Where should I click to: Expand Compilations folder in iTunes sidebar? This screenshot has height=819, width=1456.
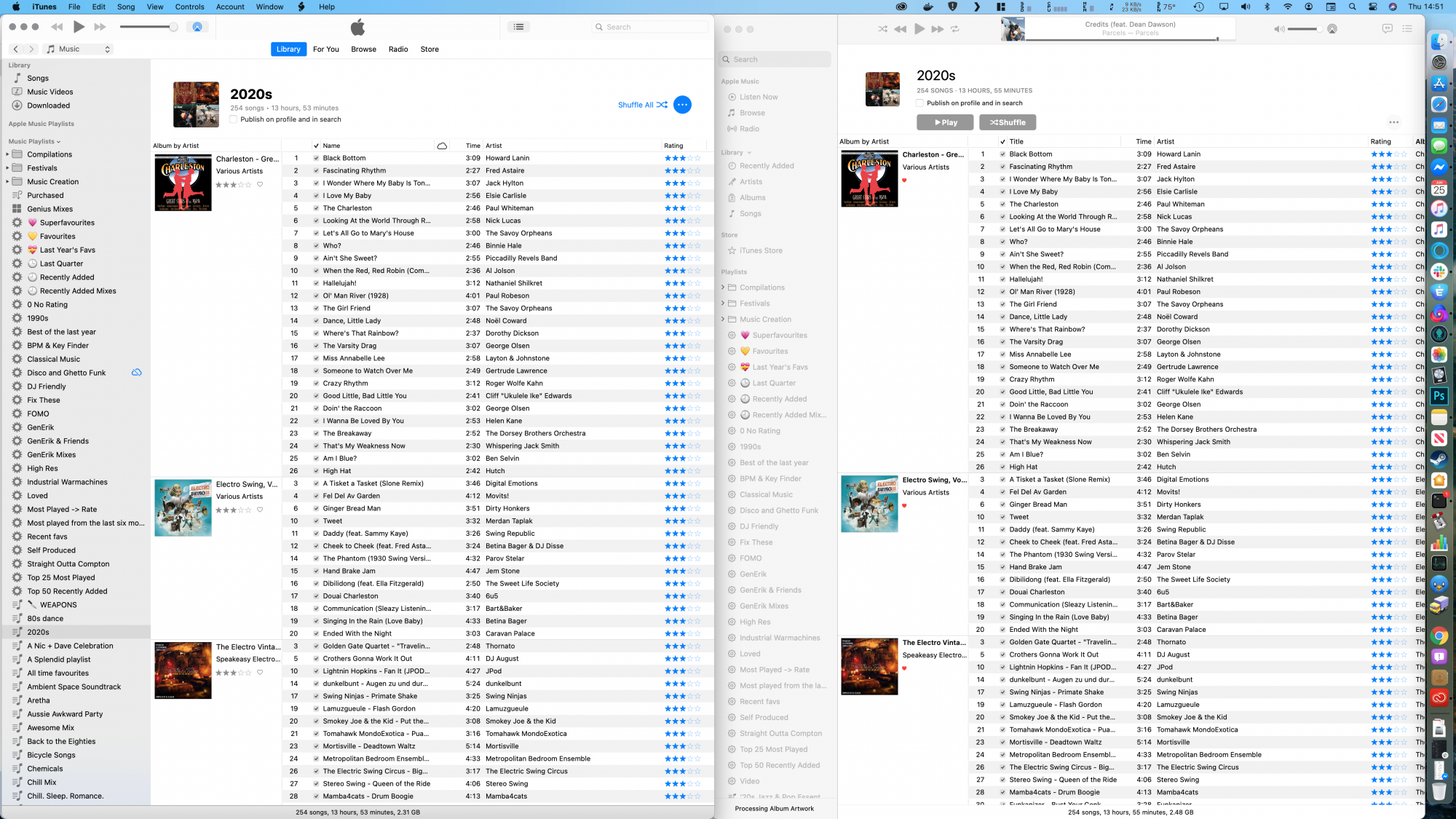pyautogui.click(x=8, y=154)
